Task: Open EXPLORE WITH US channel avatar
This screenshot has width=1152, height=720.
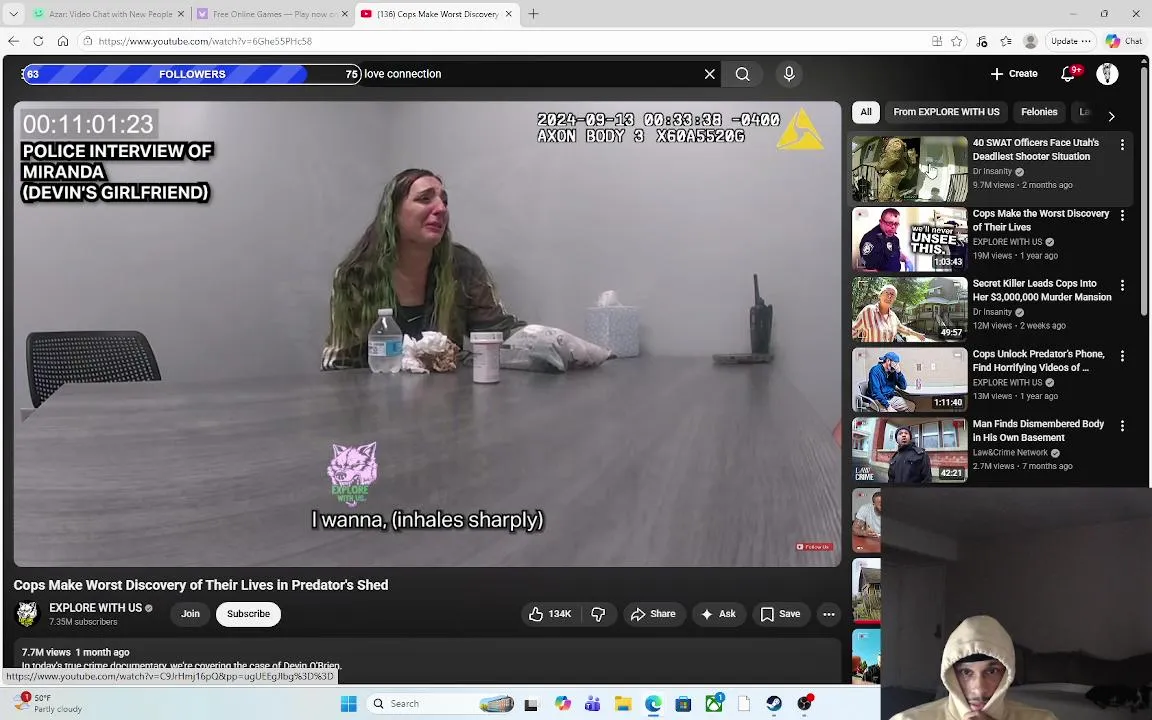Action: click(27, 614)
